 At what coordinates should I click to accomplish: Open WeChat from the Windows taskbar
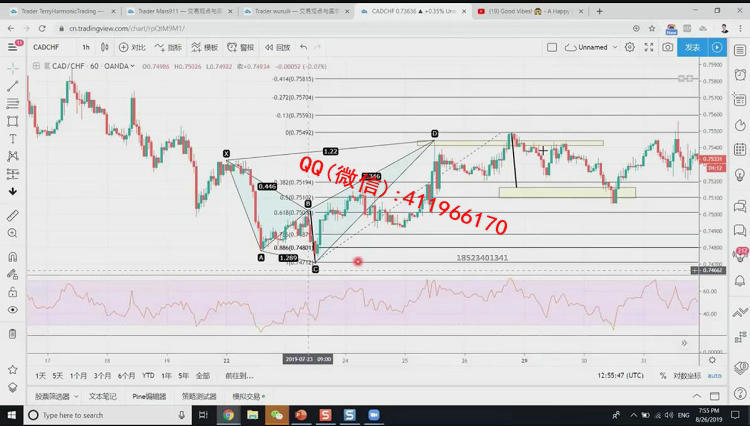pos(276,415)
